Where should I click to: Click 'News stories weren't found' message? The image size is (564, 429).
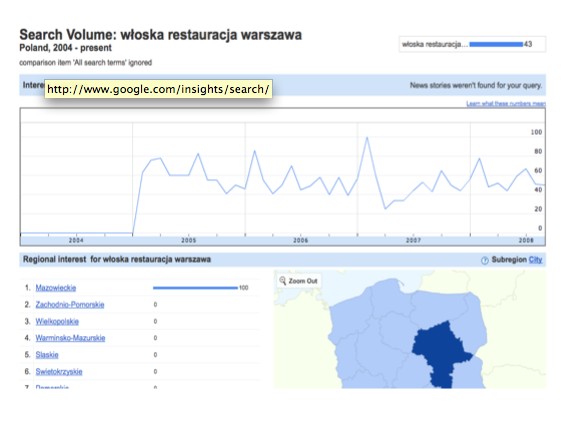[x=476, y=85]
